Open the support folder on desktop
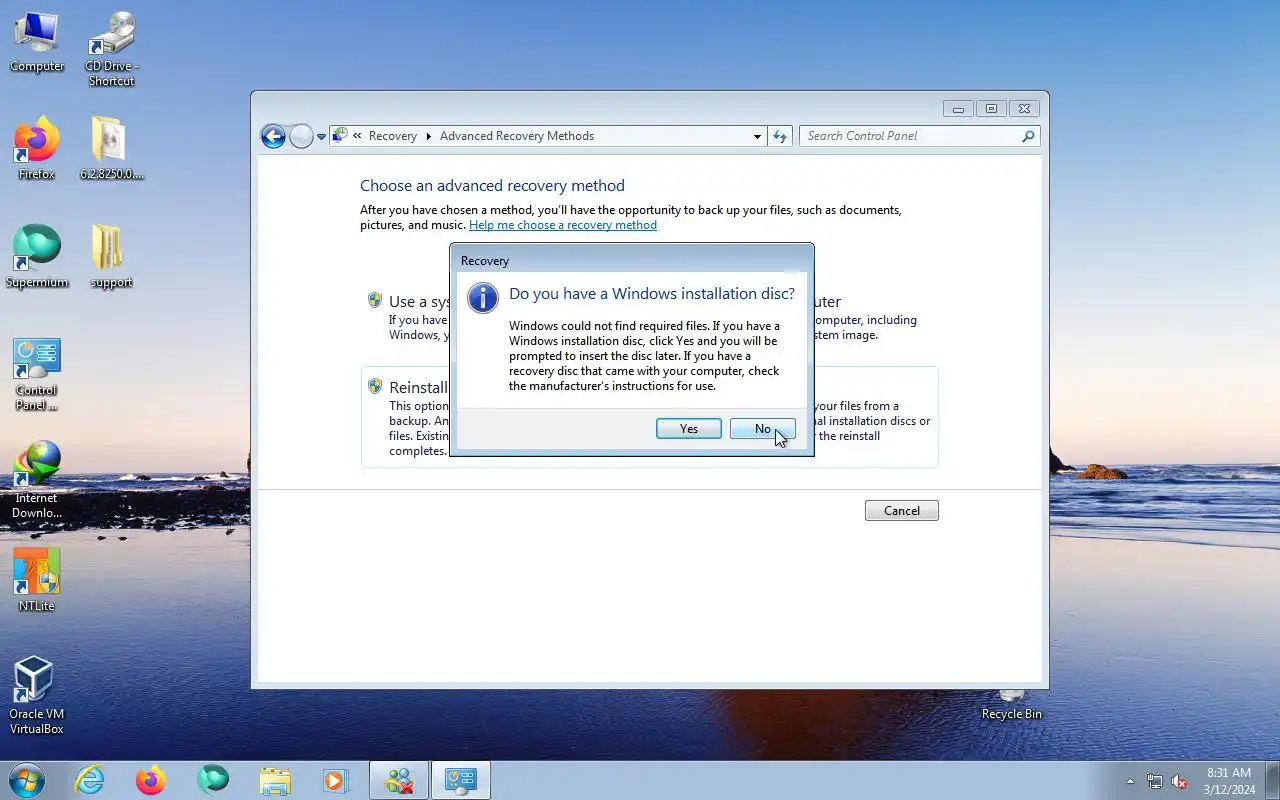Screen dimensions: 1280x800 111,257
